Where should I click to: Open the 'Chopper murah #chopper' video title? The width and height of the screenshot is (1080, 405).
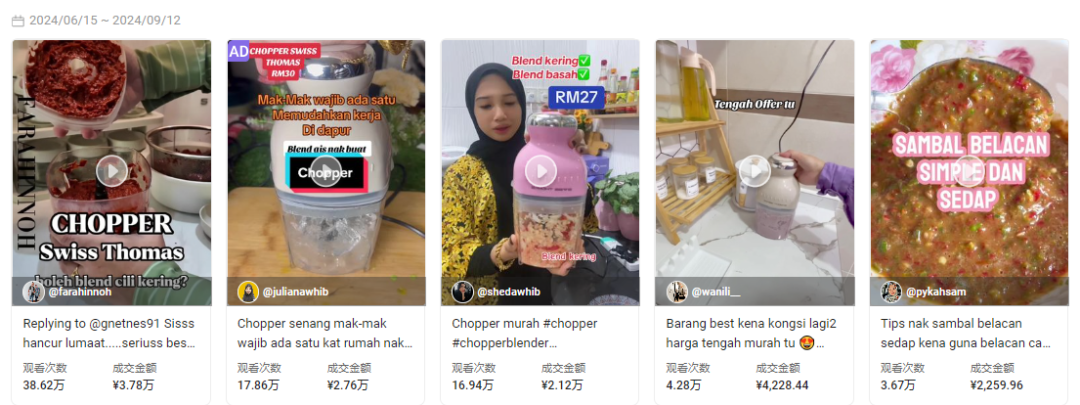[x=525, y=333]
